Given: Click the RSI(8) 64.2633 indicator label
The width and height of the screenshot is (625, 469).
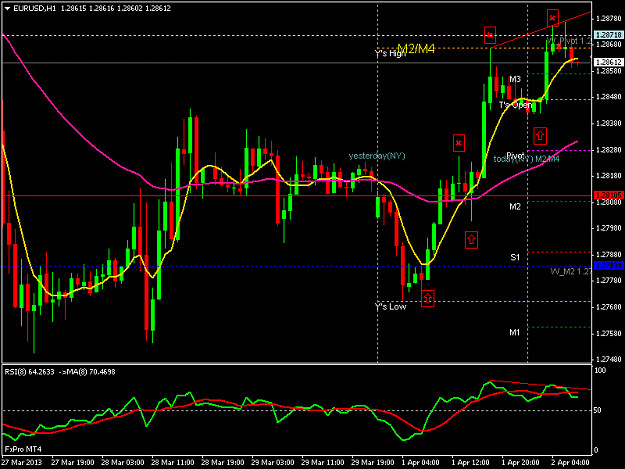Looking at the screenshot, I should pos(29,372).
